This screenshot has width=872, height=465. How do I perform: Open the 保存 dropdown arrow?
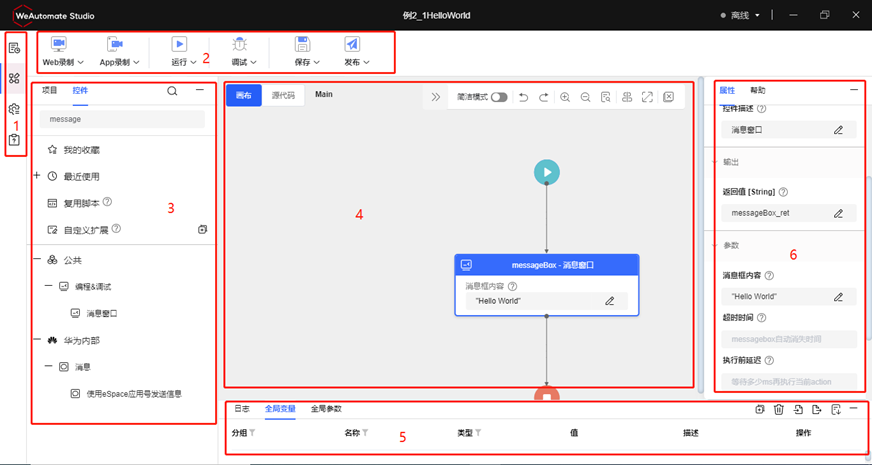click(316, 62)
